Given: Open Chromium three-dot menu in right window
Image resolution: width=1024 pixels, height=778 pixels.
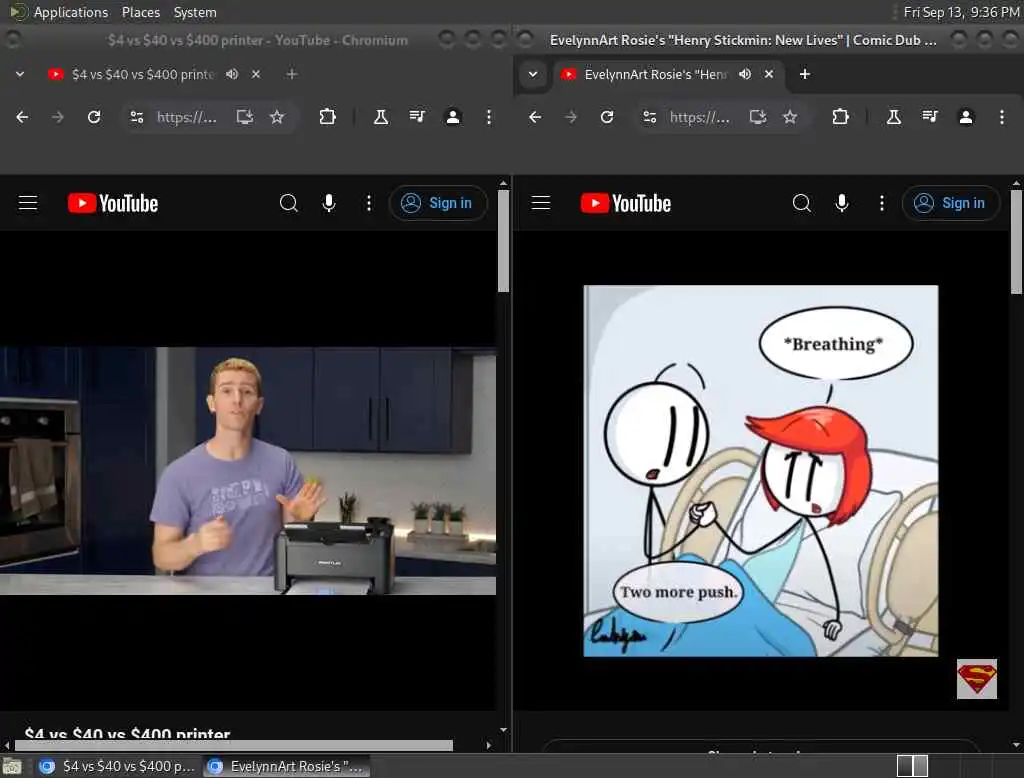Looking at the screenshot, I should (1002, 117).
